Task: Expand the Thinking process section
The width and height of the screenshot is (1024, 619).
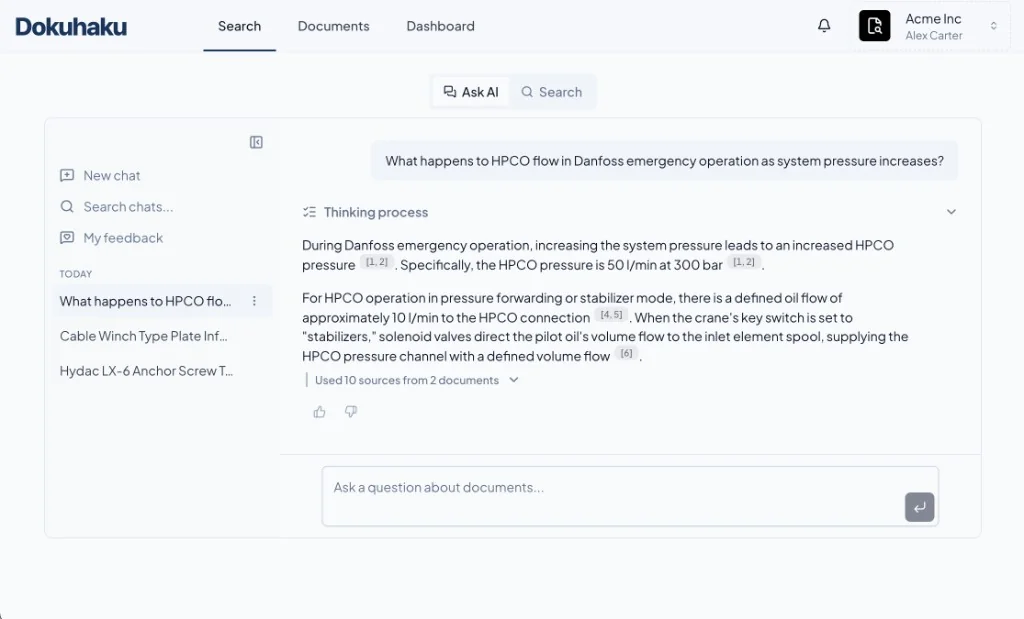Action: (x=951, y=212)
